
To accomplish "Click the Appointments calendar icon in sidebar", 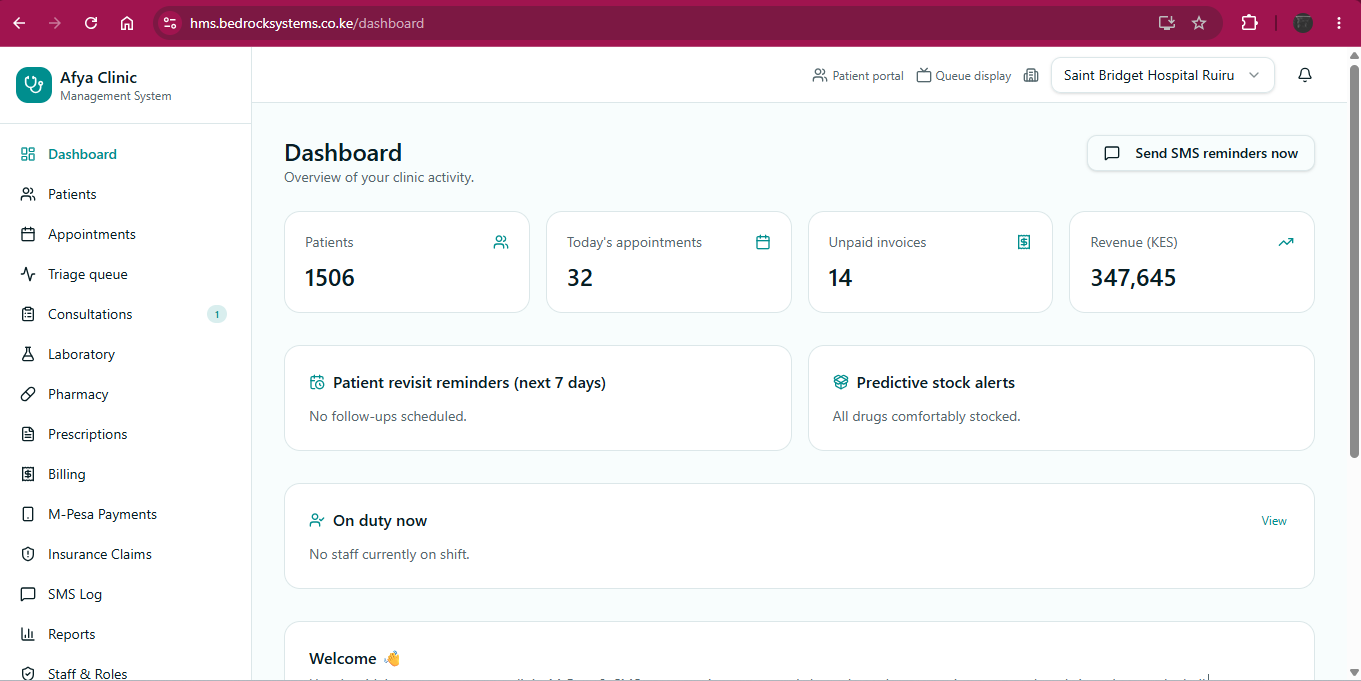I will [28, 234].
